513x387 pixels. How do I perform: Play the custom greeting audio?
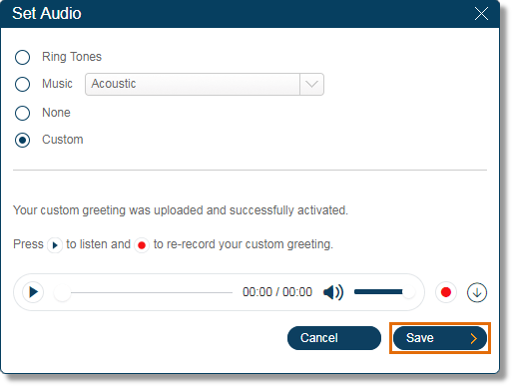coord(33,292)
